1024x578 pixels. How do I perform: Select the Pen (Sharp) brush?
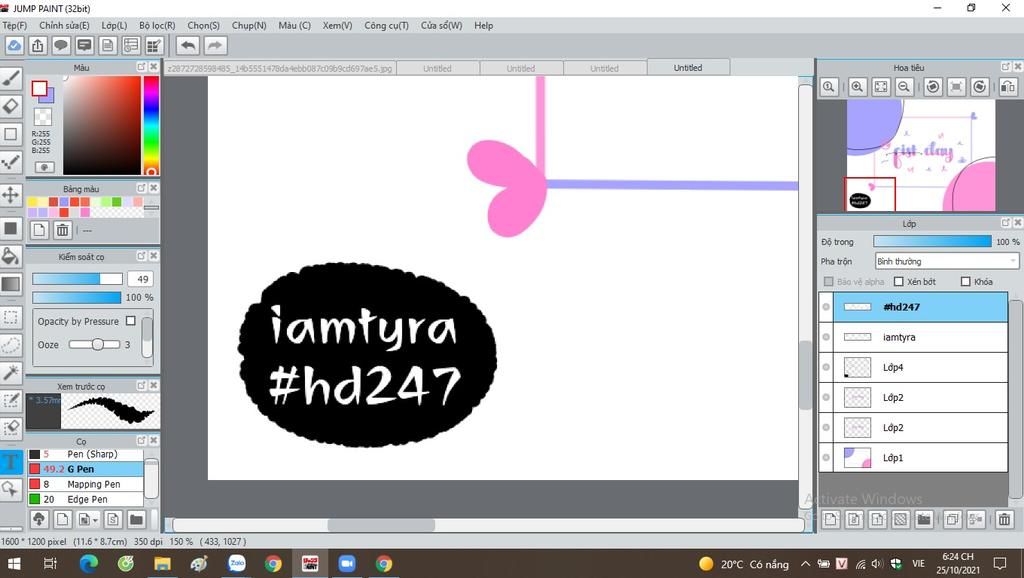point(85,454)
